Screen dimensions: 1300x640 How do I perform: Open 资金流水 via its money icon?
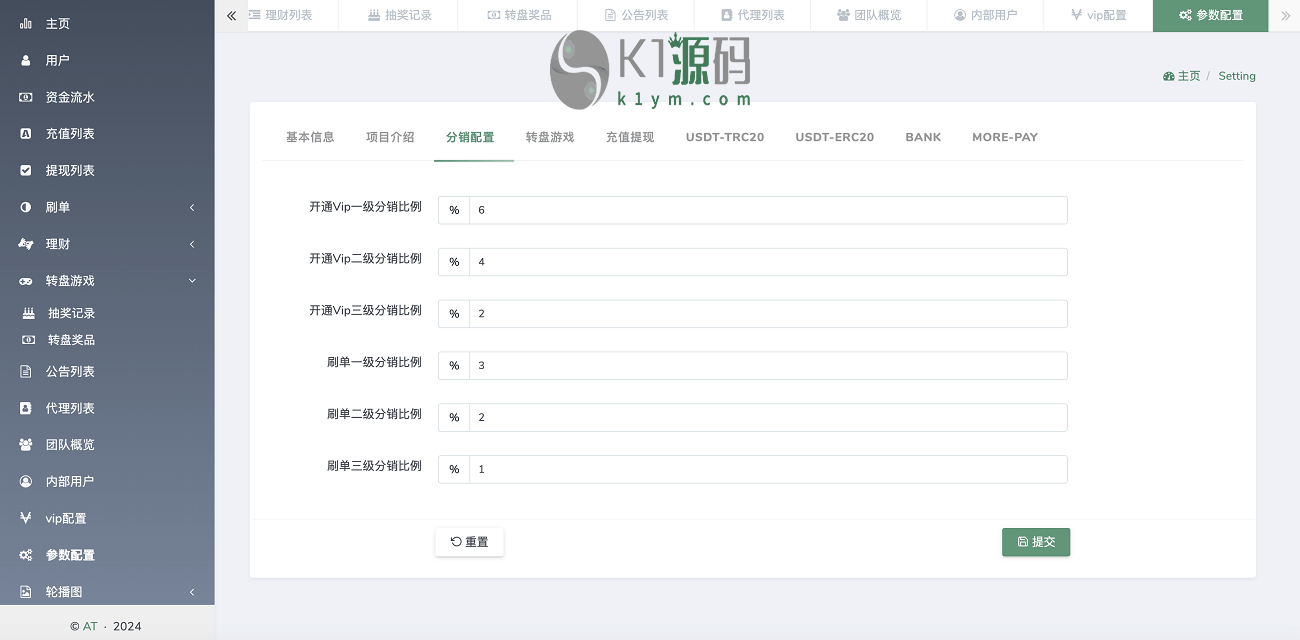tap(26, 97)
